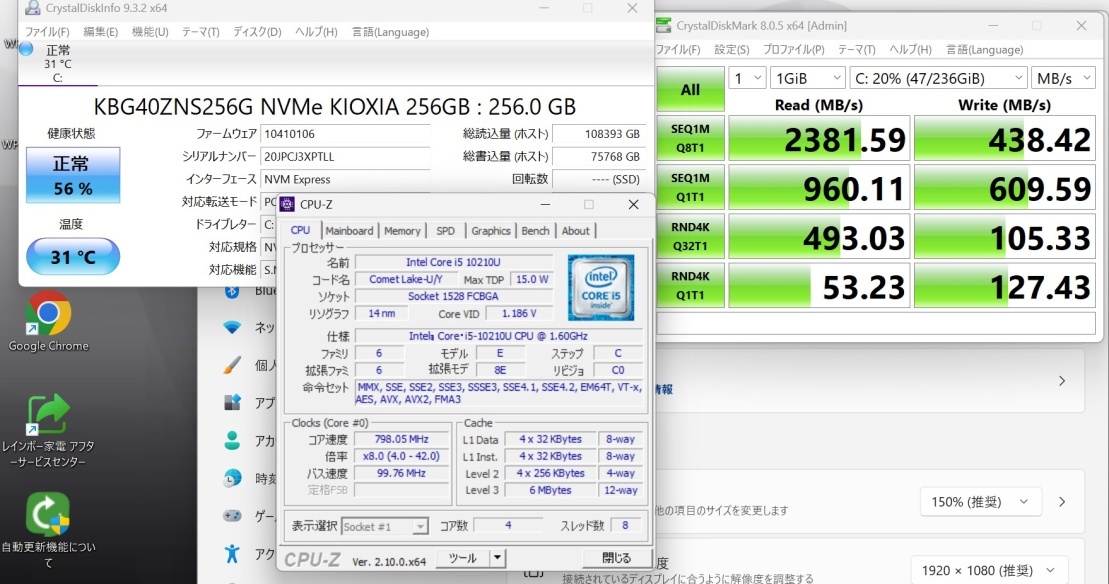Open the 1GiB test size dropdown
This screenshot has width=1109, height=584.
[x=808, y=77]
